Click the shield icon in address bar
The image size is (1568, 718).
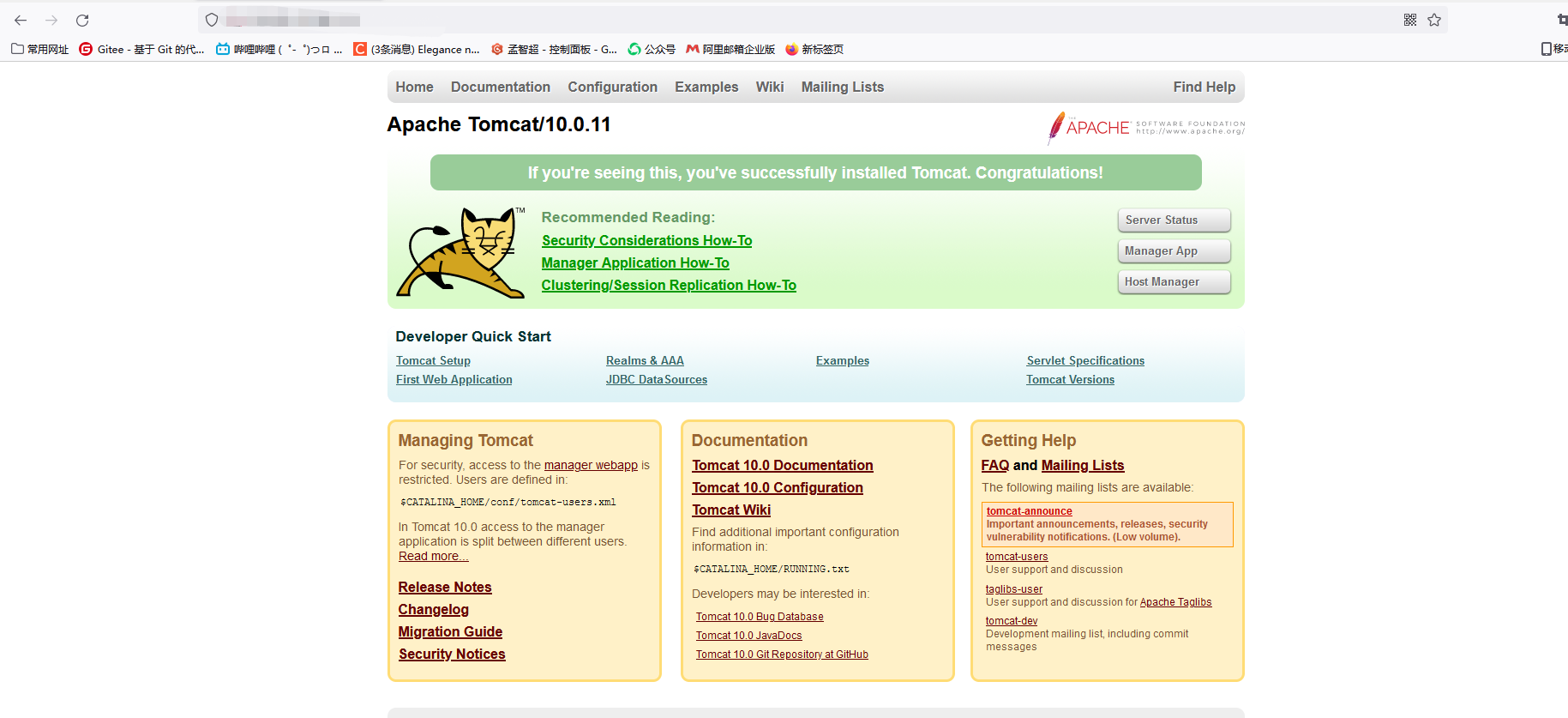(x=212, y=20)
